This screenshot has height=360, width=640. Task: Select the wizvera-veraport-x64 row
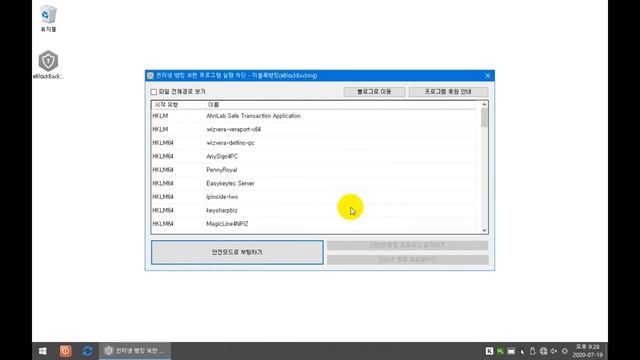[314, 129]
